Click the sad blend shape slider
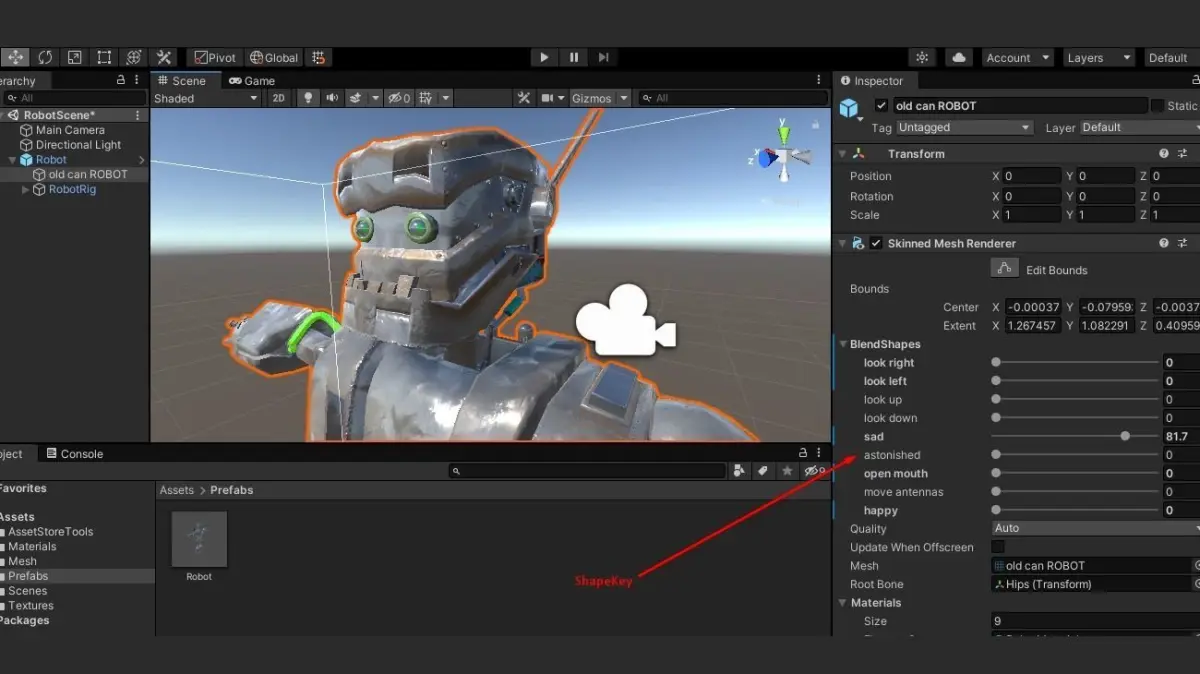 coord(1076,436)
